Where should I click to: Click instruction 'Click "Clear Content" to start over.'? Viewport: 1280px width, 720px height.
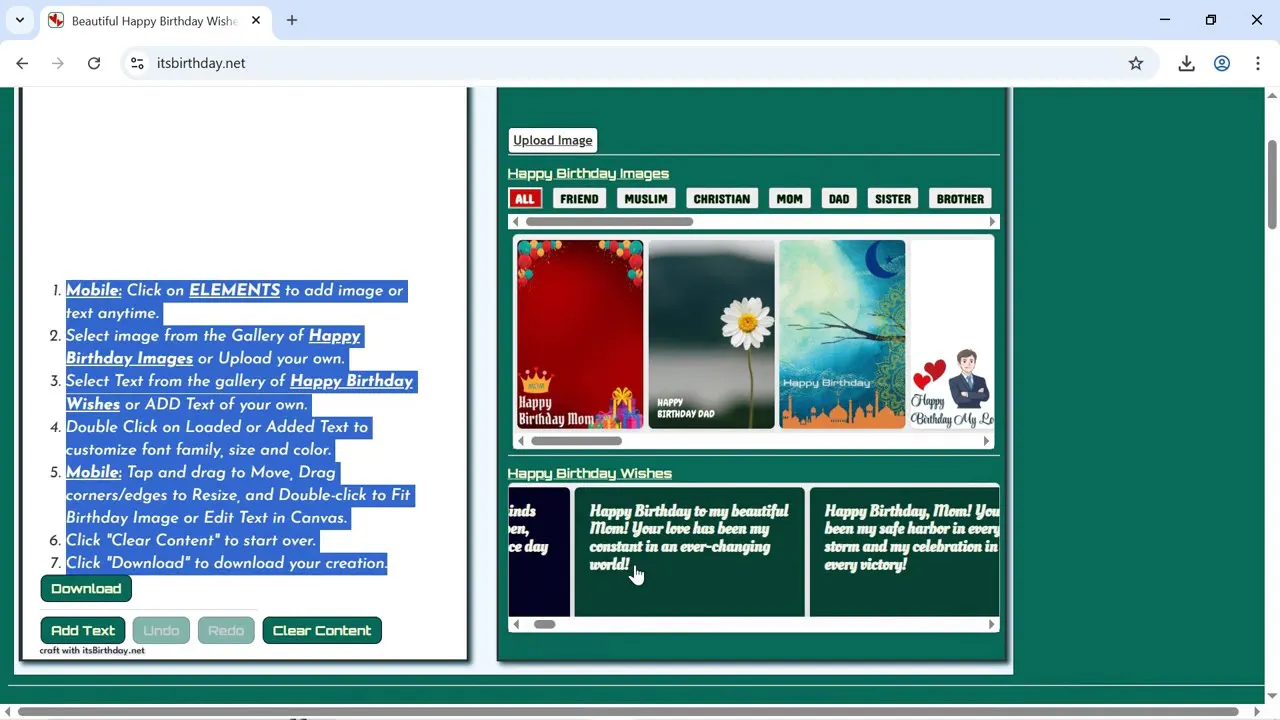191,540
